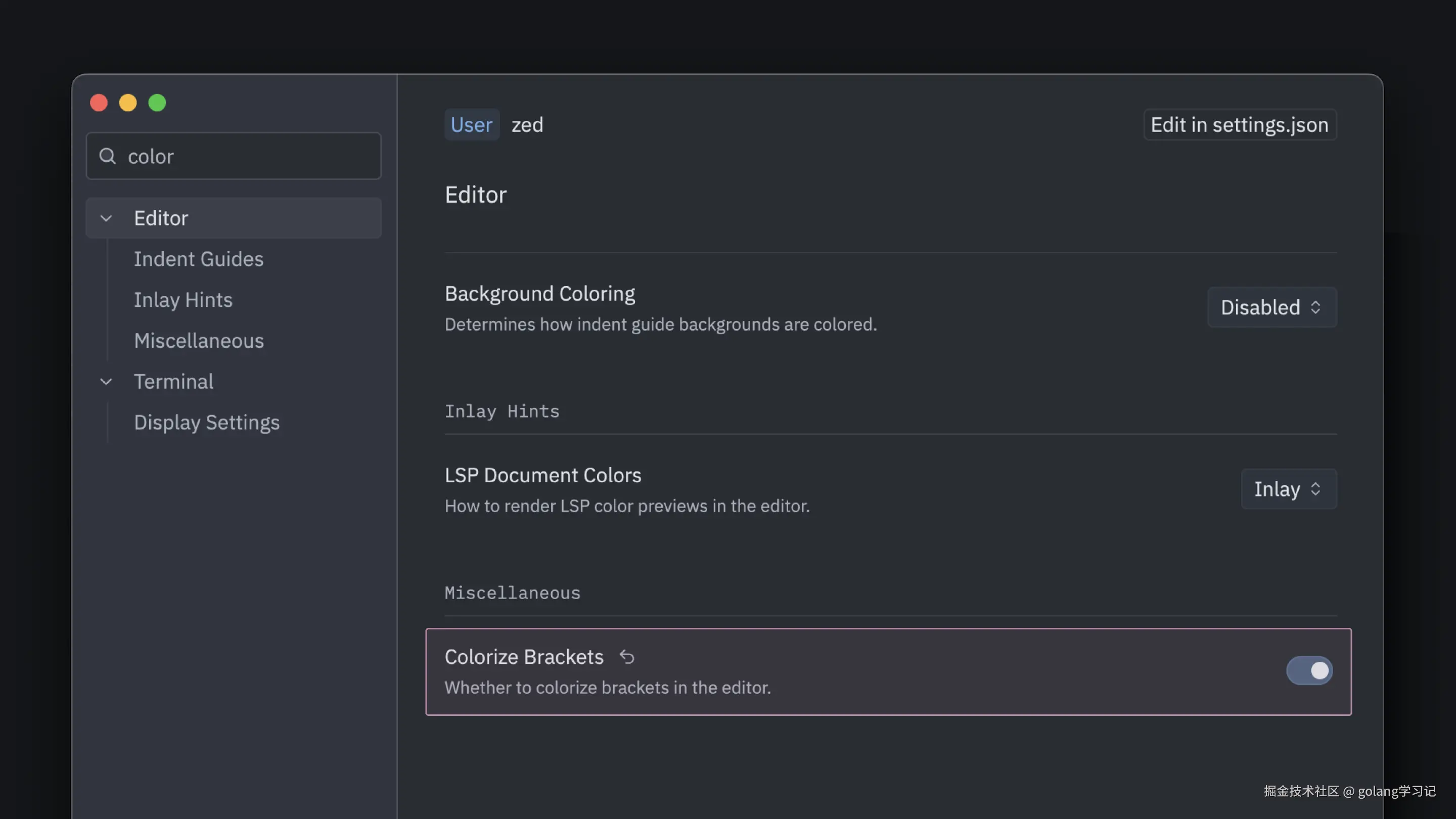Click the Terminal section collapse arrow

coord(106,382)
